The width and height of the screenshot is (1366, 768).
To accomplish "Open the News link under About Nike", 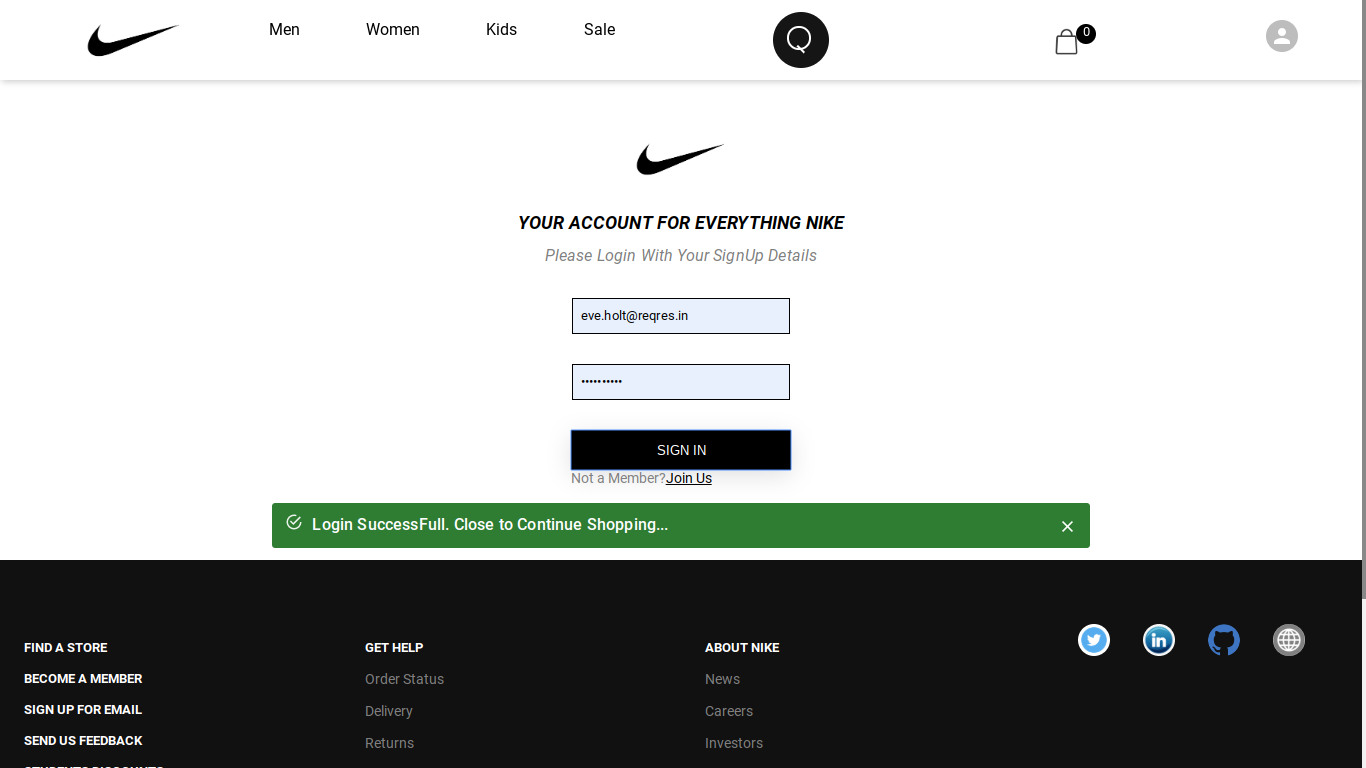I will coord(722,679).
